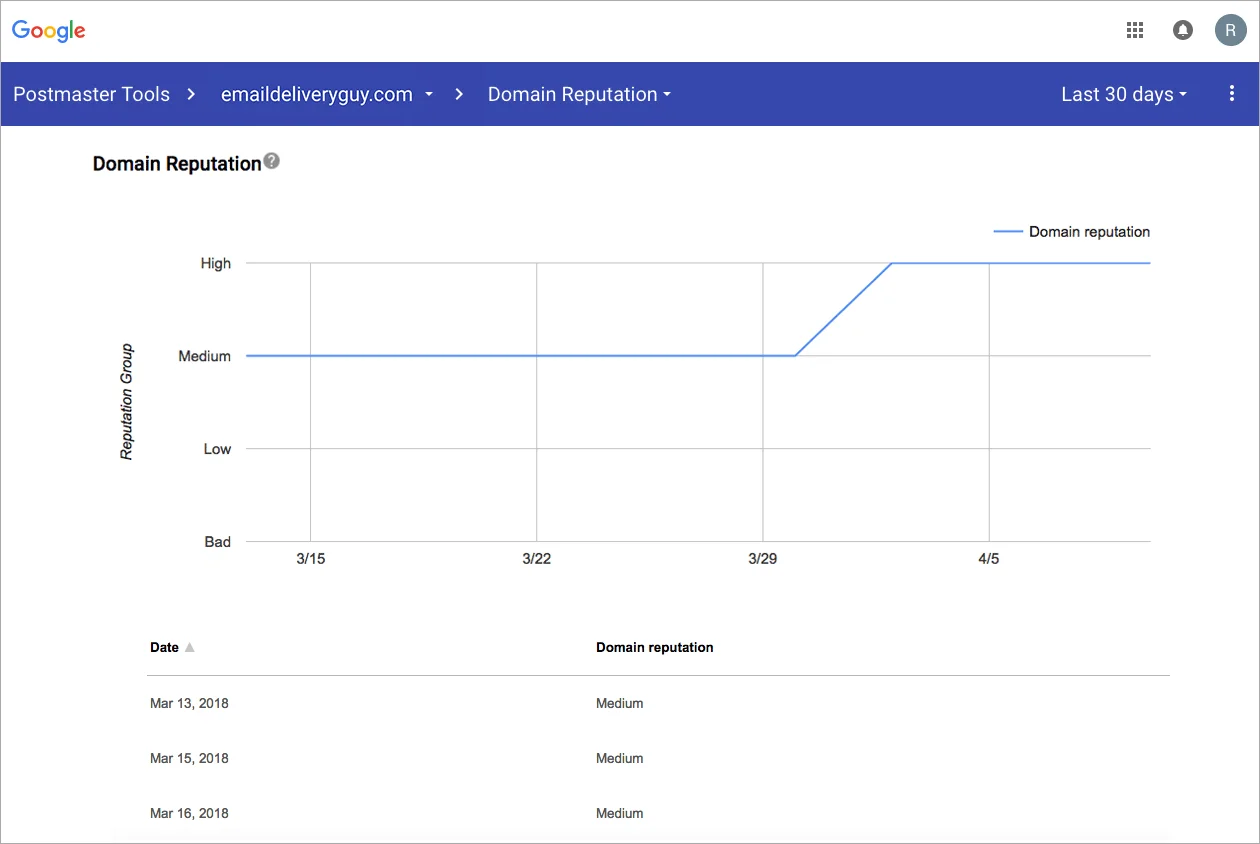
Task: Click the Domain Reputation help question icon
Action: 272,161
